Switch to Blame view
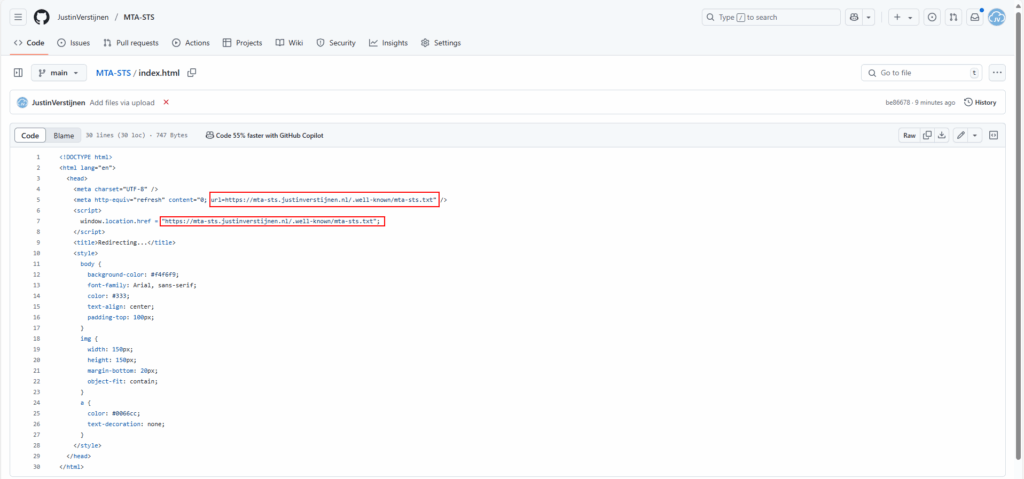The image size is (1024, 479). pyautogui.click(x=63, y=135)
